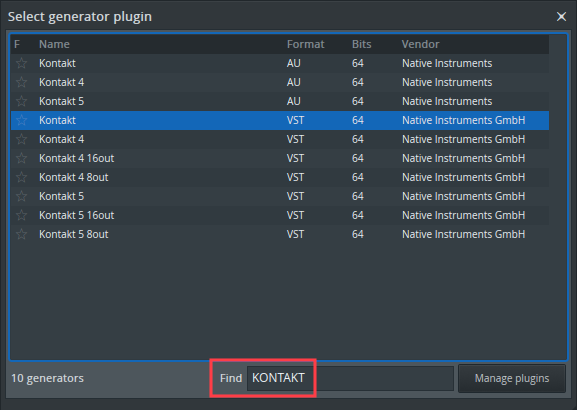The width and height of the screenshot is (577, 410).
Task: Favorite Kontakt 4 16out star
Action: pos(21,158)
